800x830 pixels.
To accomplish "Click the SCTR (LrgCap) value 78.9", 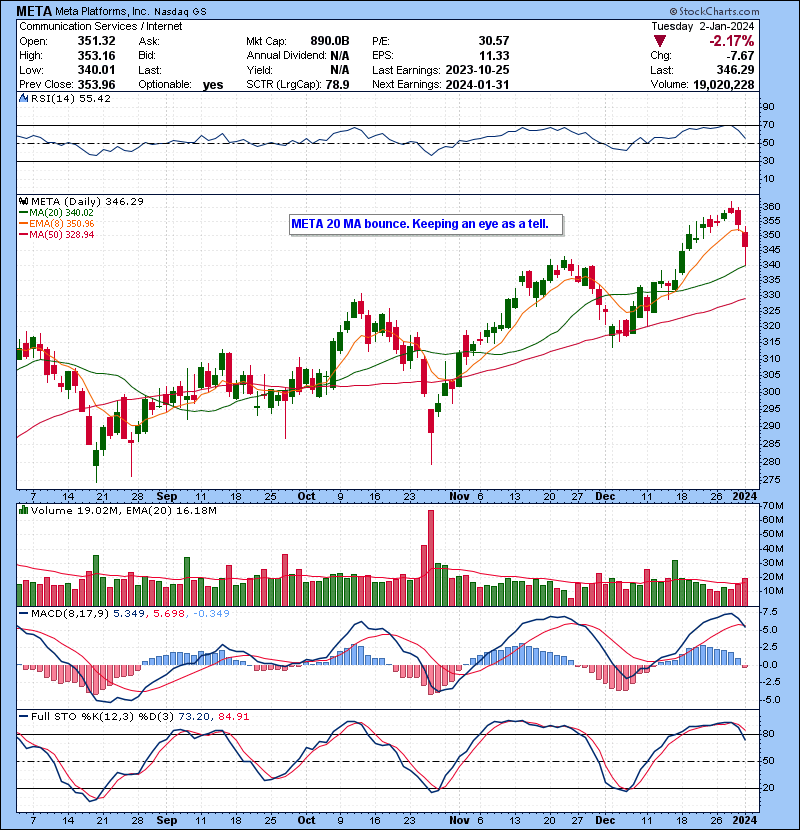I will click(x=336, y=85).
